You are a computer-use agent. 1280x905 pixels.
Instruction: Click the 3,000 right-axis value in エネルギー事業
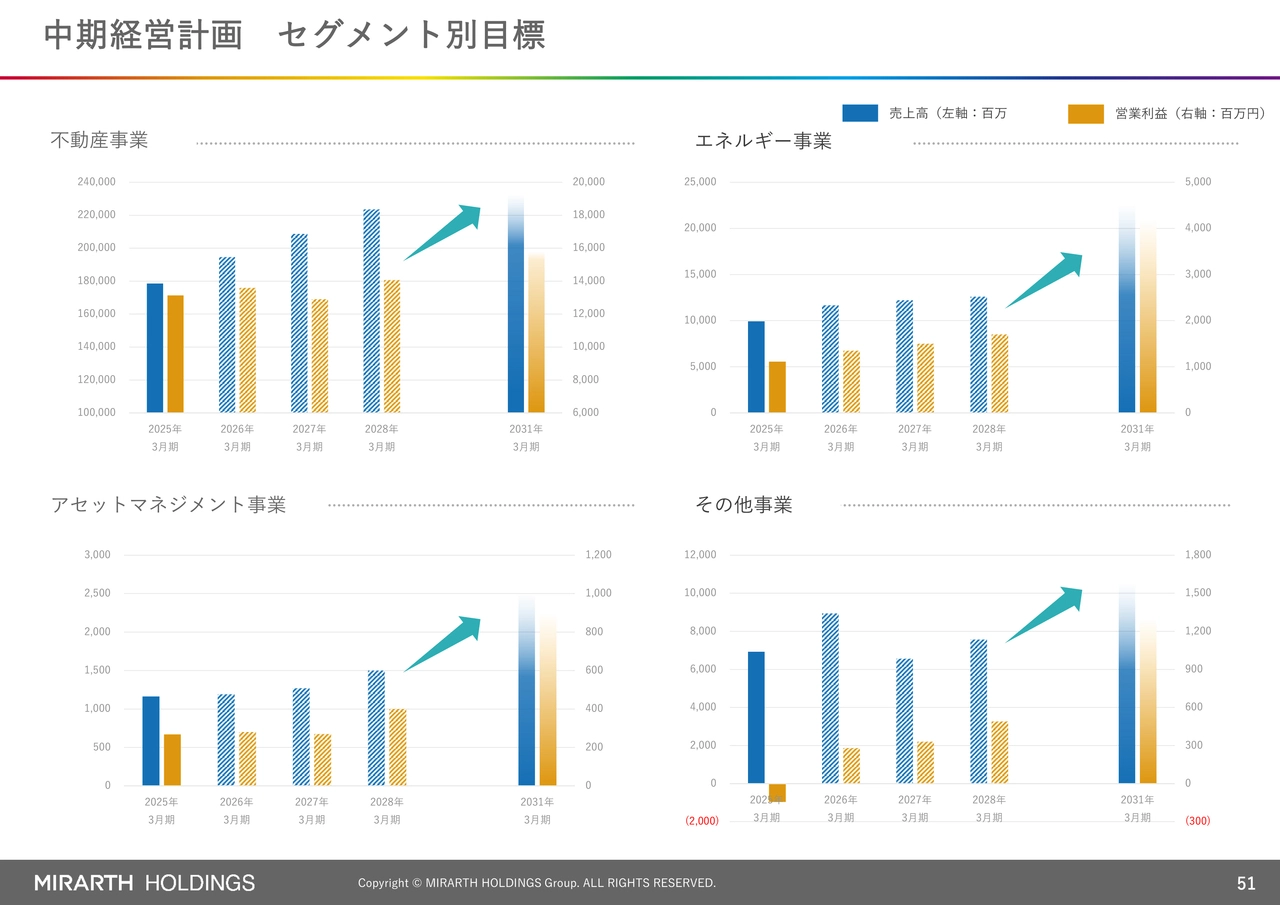point(1198,274)
